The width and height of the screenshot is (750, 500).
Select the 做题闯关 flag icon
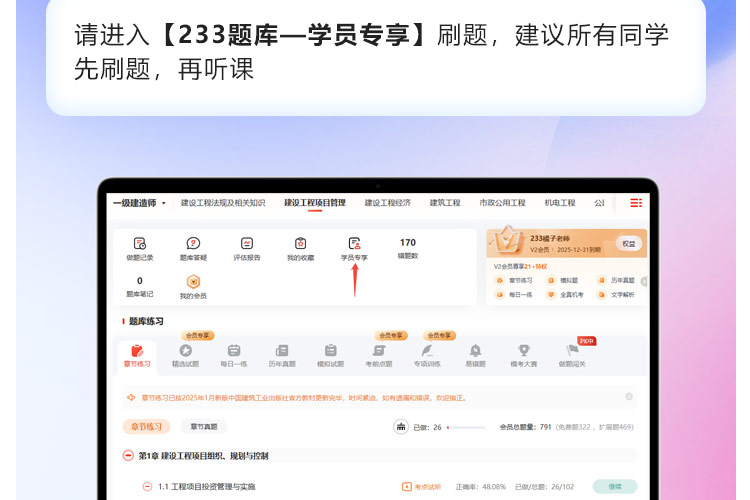[x=572, y=351]
